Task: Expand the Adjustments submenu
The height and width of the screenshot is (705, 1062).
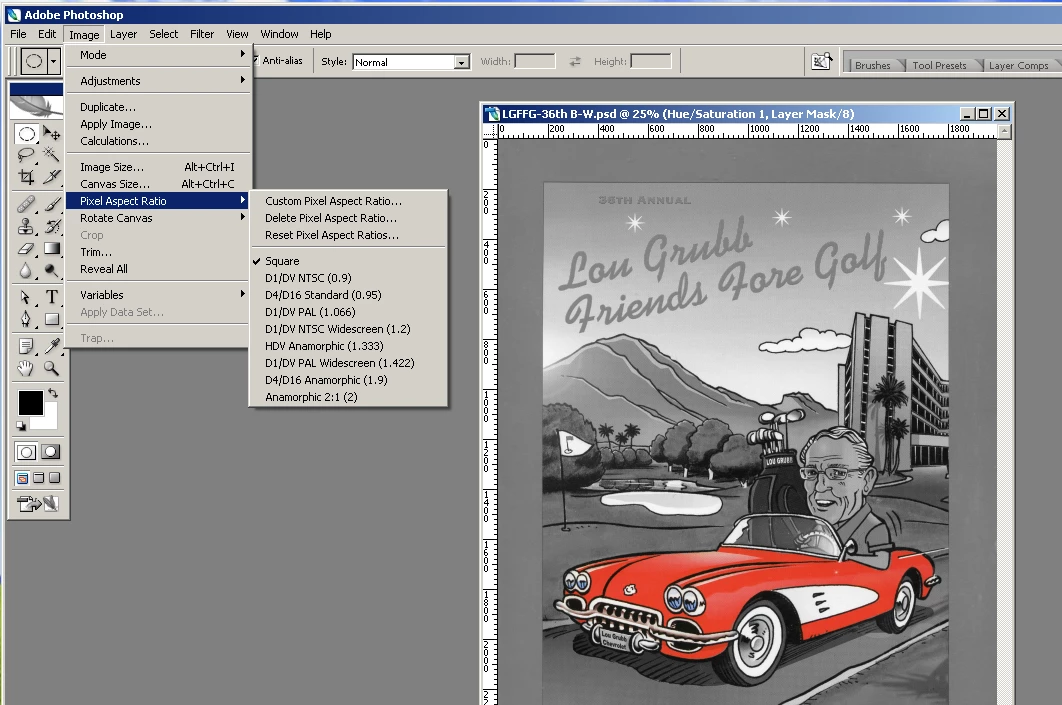Action: coord(159,81)
